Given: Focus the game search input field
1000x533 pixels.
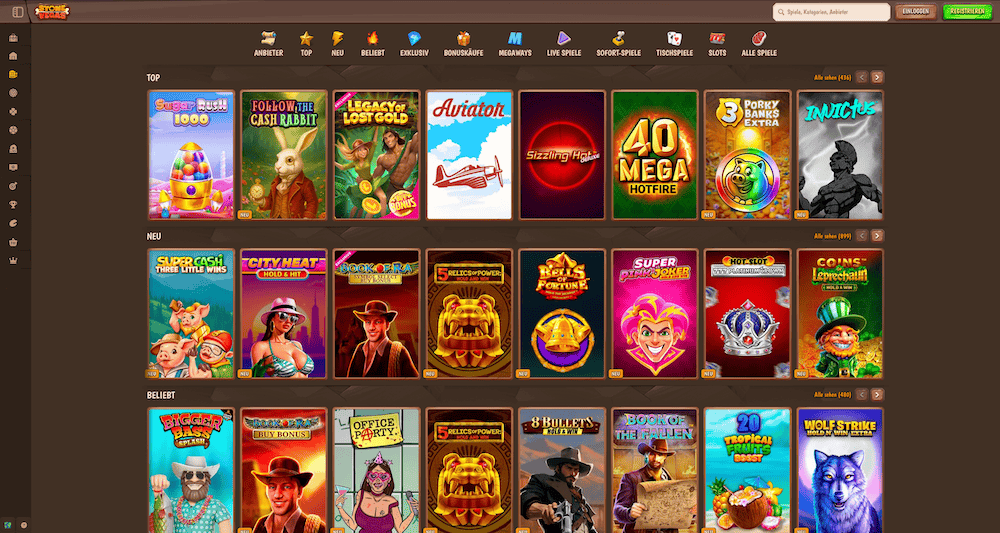Looking at the screenshot, I should (x=831, y=11).
